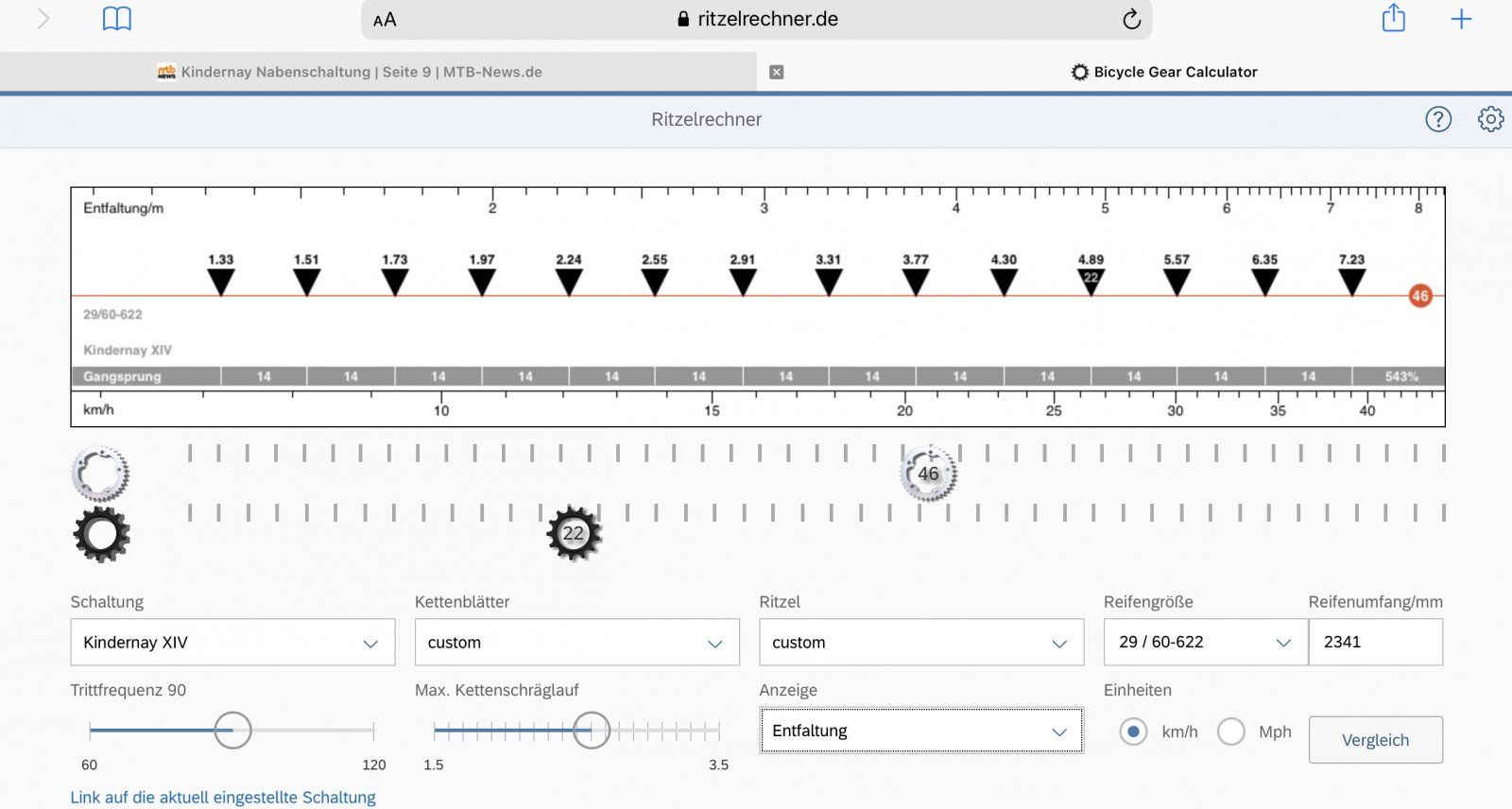Viewport: 1512px width, 809px height.
Task: Select the 46-tooth chainring gear
Action: point(928,473)
